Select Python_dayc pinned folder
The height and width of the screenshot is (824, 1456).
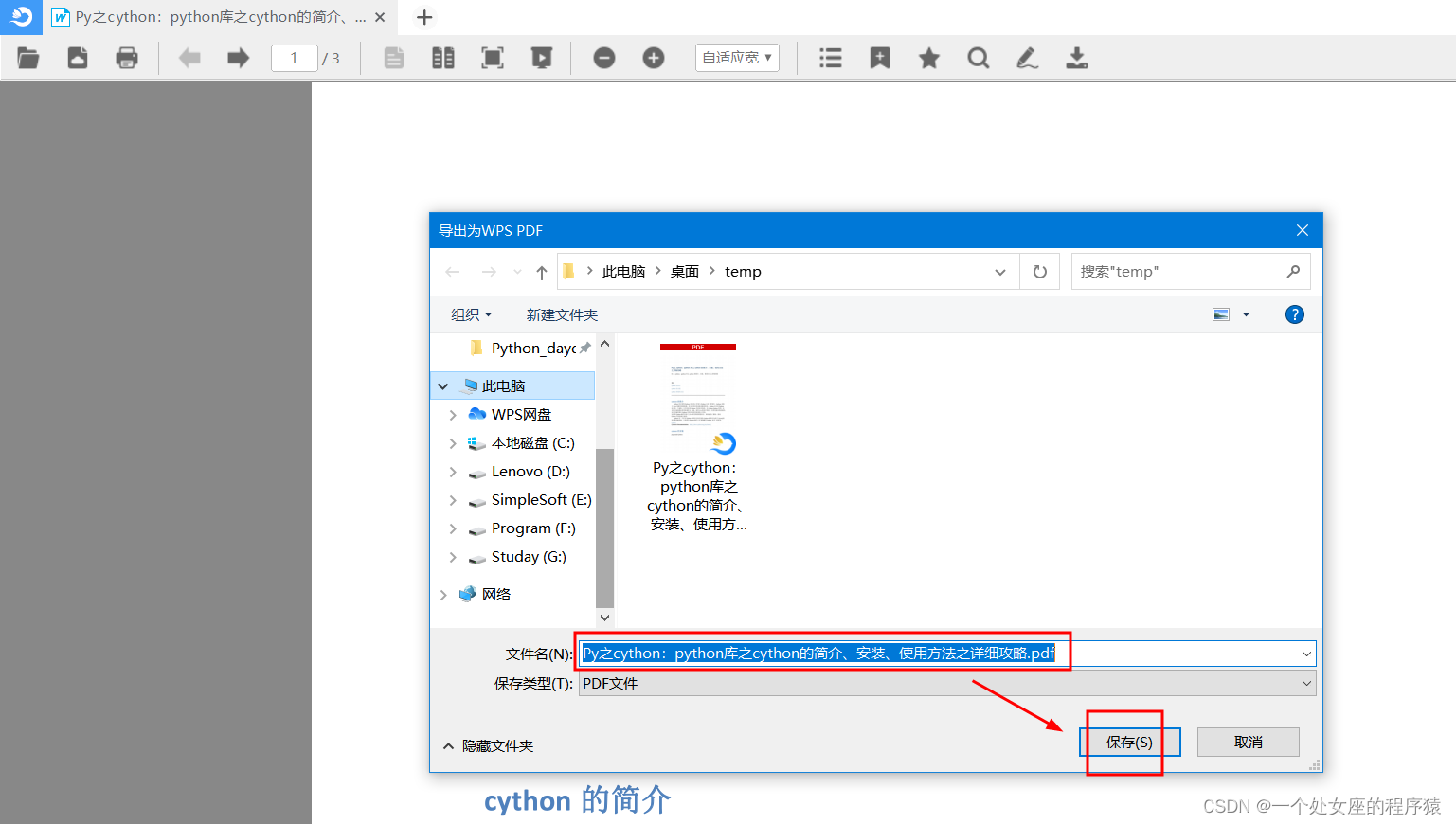(x=533, y=349)
